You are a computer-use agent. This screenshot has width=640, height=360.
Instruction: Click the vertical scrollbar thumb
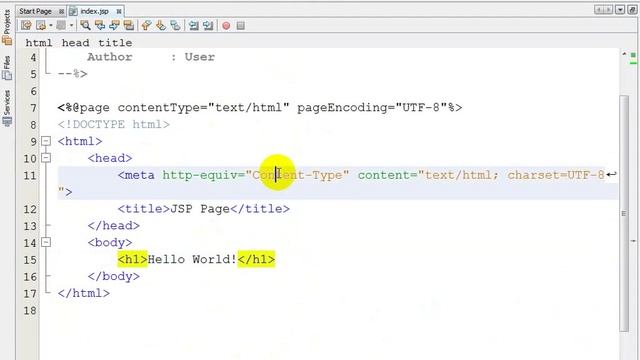(624, 213)
